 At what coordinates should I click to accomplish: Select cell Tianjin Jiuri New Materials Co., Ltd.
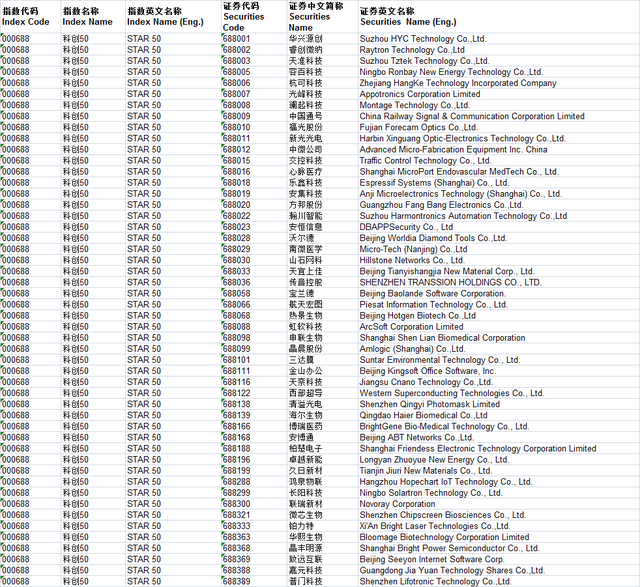(x=498, y=471)
